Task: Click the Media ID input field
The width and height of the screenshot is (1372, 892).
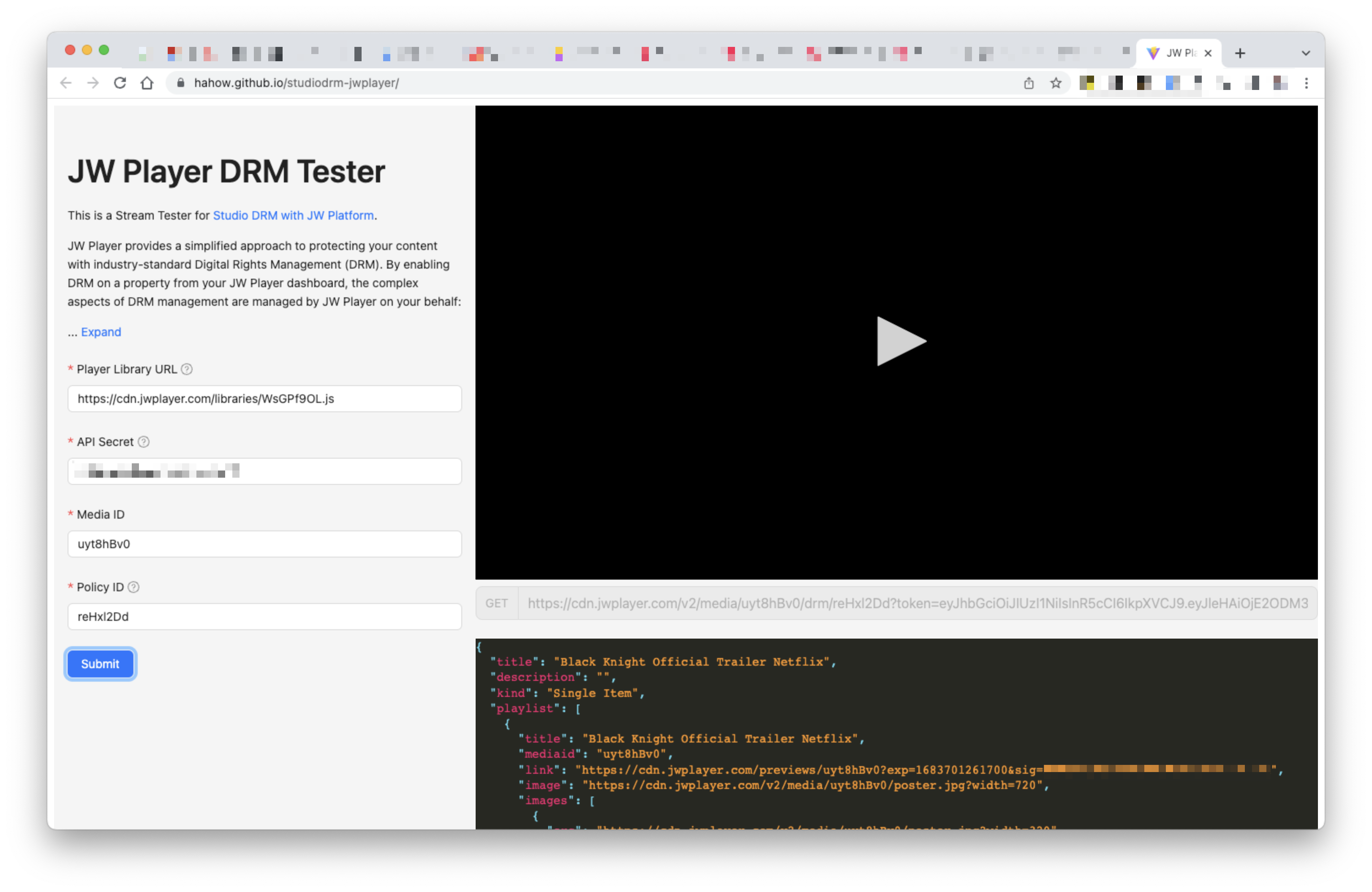Action: (x=264, y=544)
